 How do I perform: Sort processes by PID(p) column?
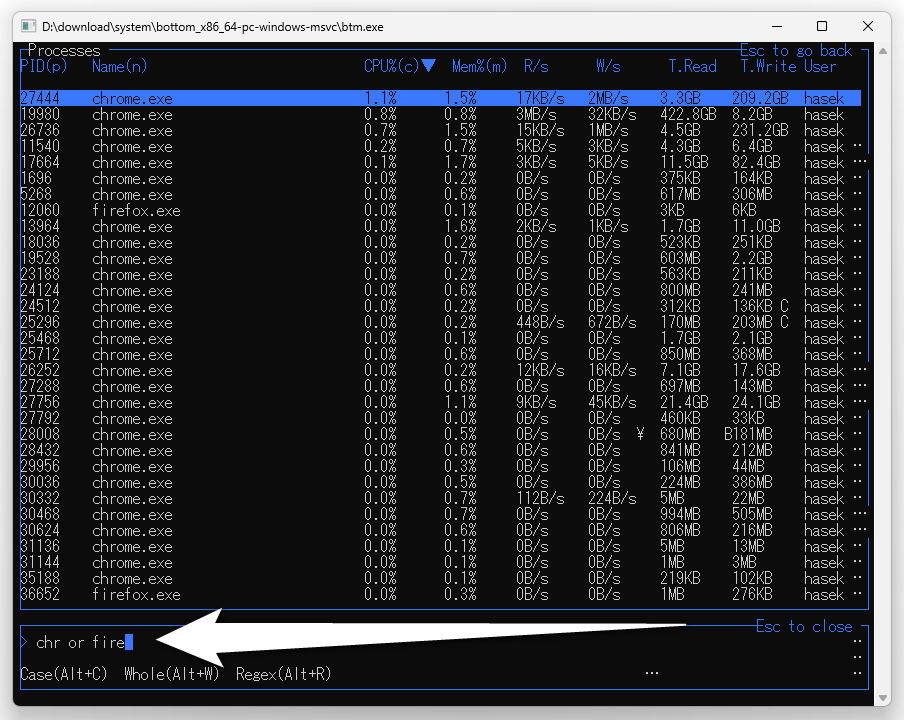point(44,66)
